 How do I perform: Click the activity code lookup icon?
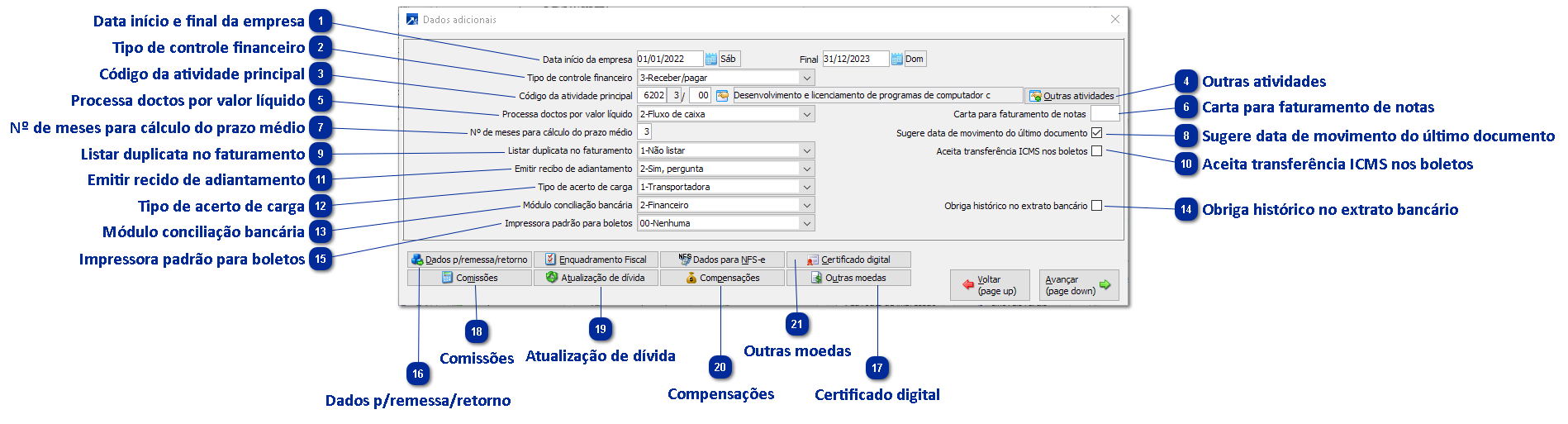[x=721, y=95]
